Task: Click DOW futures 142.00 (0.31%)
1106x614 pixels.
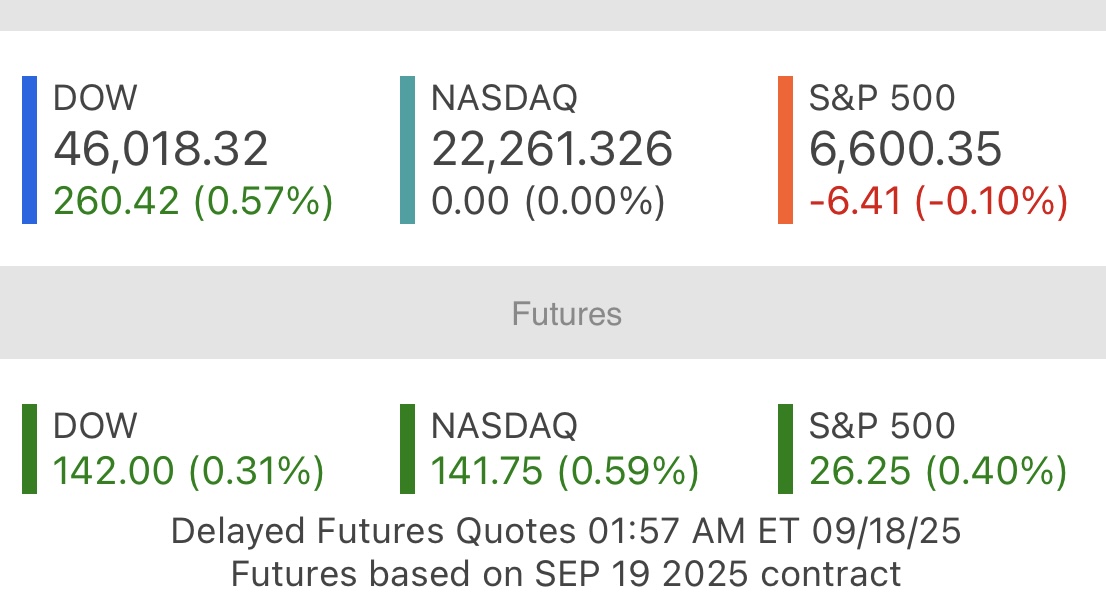Action: (x=189, y=471)
